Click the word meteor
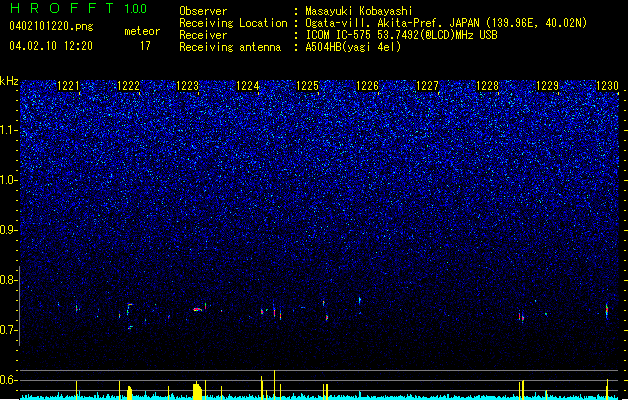This screenshot has width=629, height=400. click(x=142, y=31)
